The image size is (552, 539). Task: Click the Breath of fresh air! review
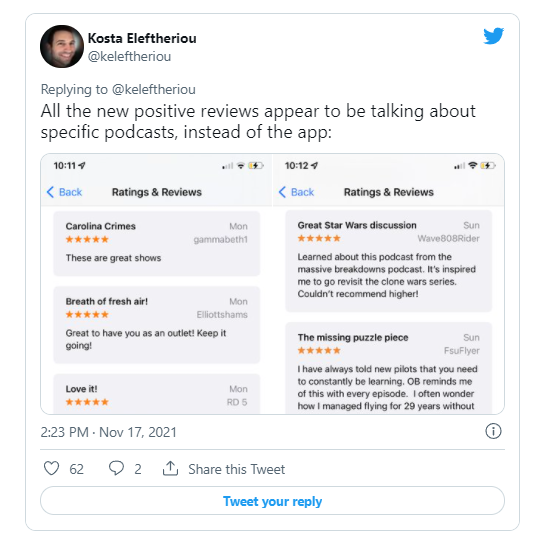click(157, 325)
